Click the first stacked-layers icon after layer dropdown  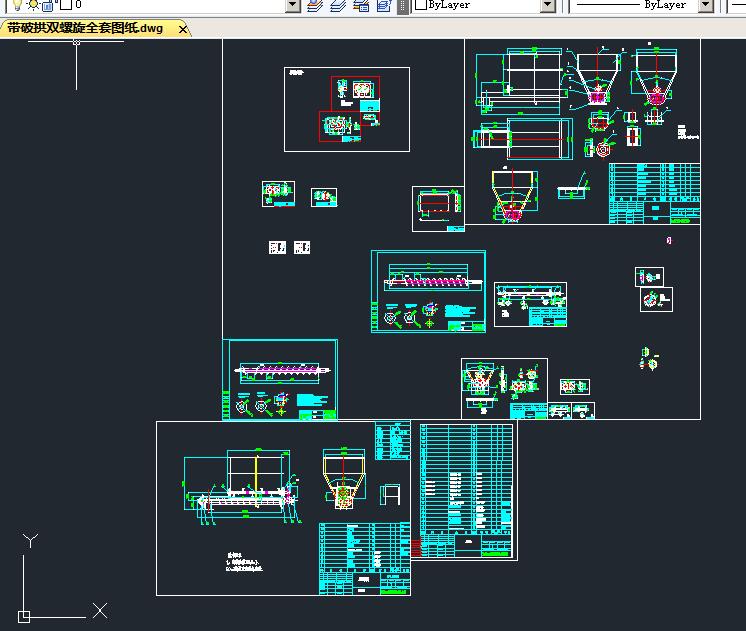click(x=314, y=5)
